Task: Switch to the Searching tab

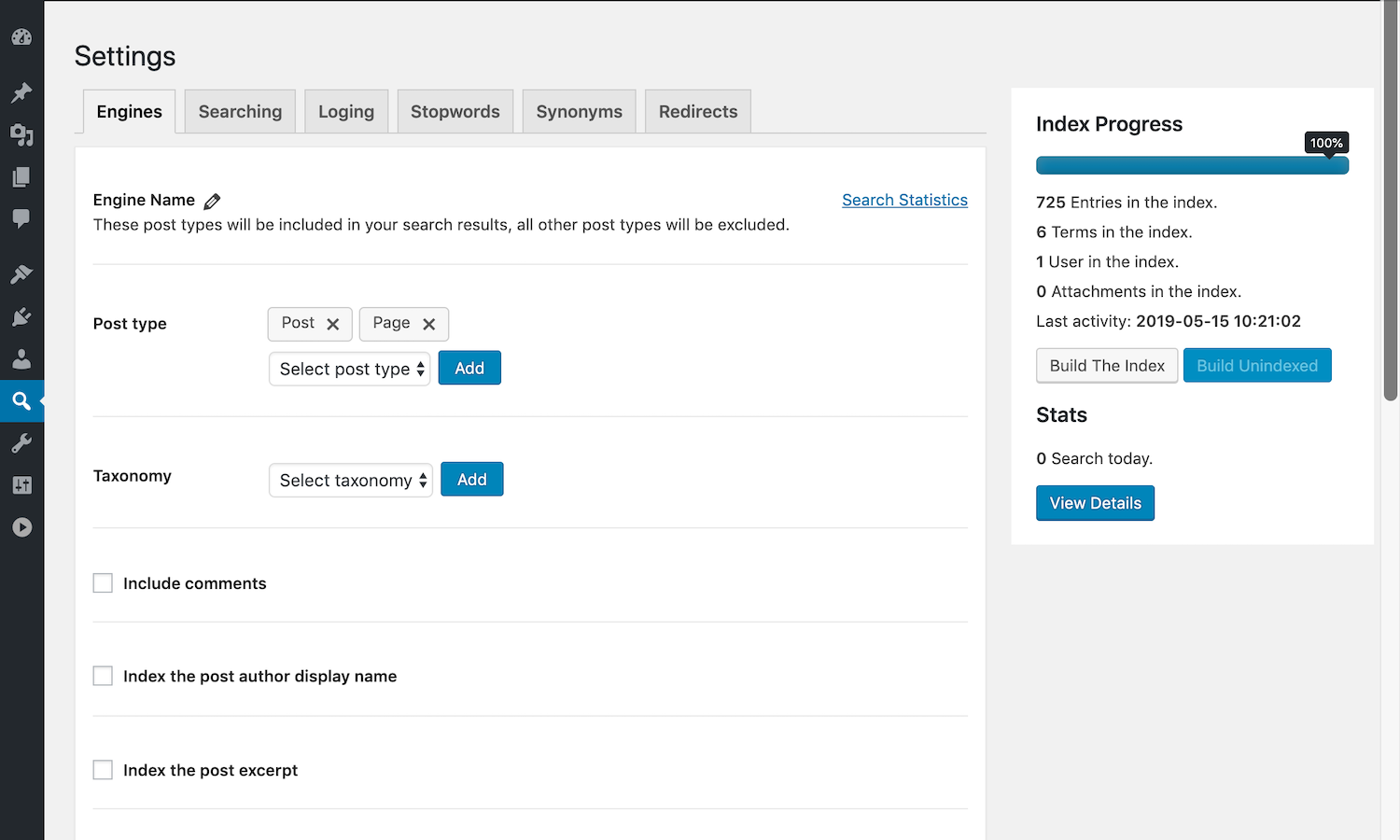Action: [x=240, y=112]
